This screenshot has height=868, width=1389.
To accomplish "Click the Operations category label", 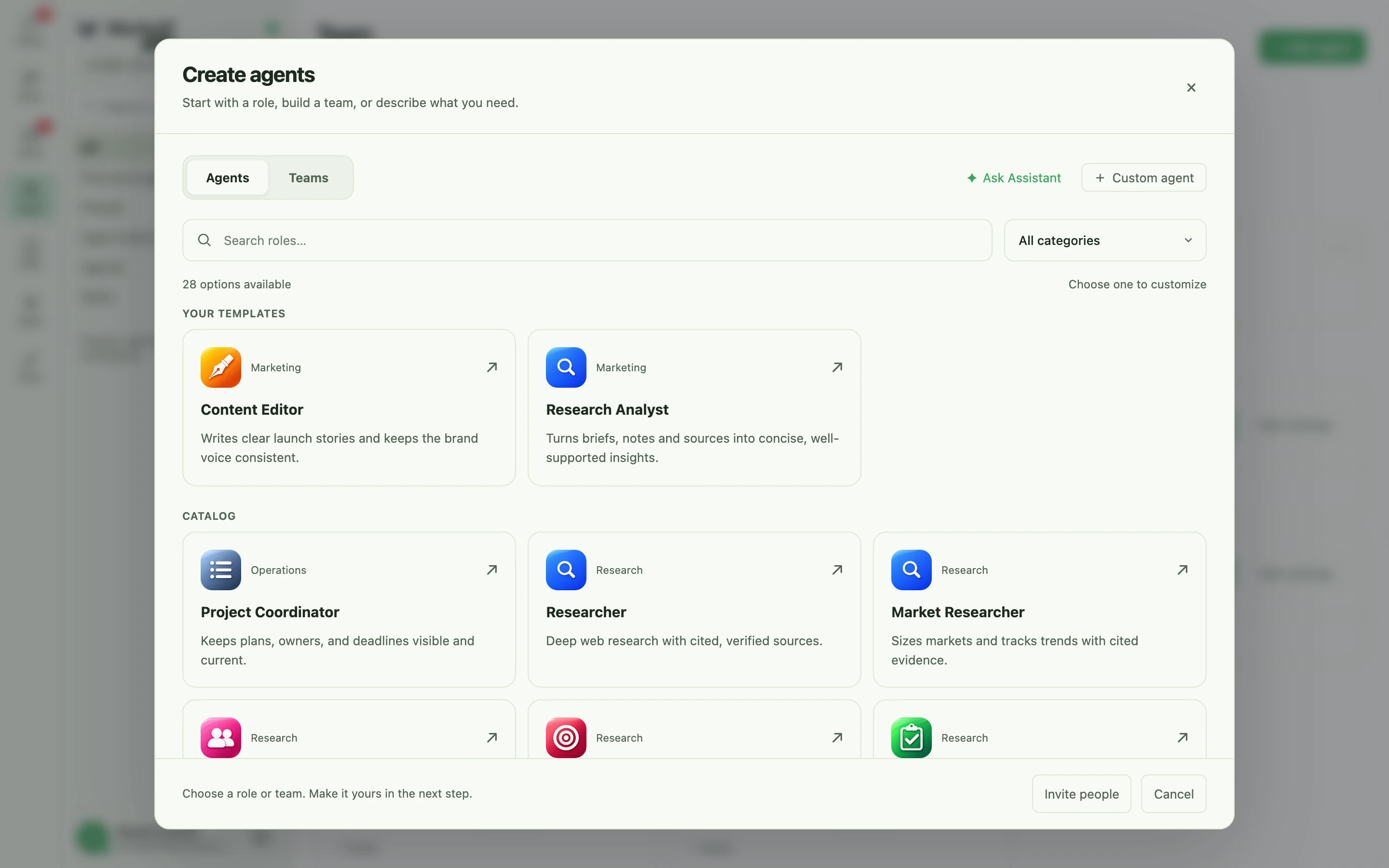I will pyautogui.click(x=278, y=570).
